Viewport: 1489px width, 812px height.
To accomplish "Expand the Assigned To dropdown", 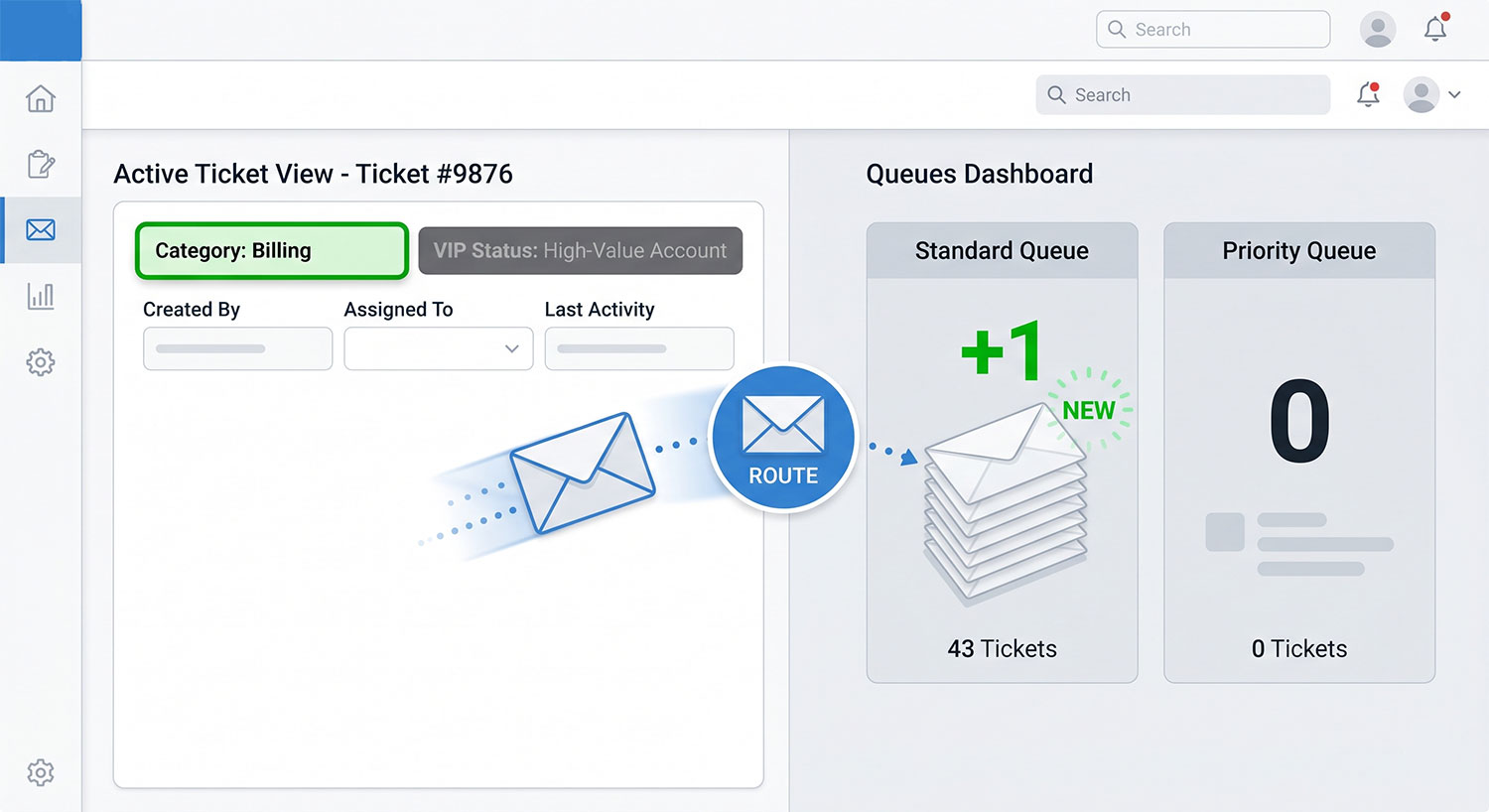I will (438, 348).
